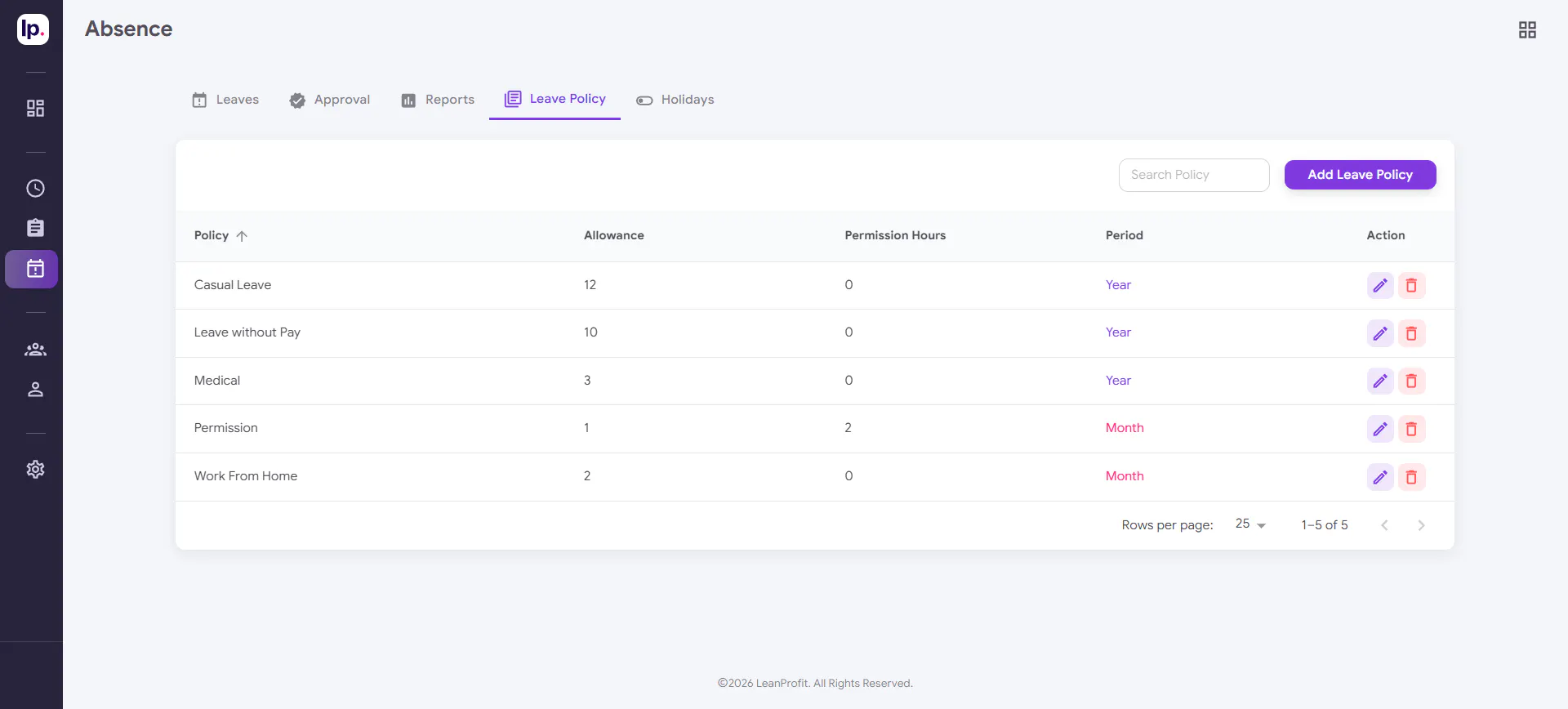
Task: Select the calendar absence sidebar icon
Action: pyautogui.click(x=32, y=269)
